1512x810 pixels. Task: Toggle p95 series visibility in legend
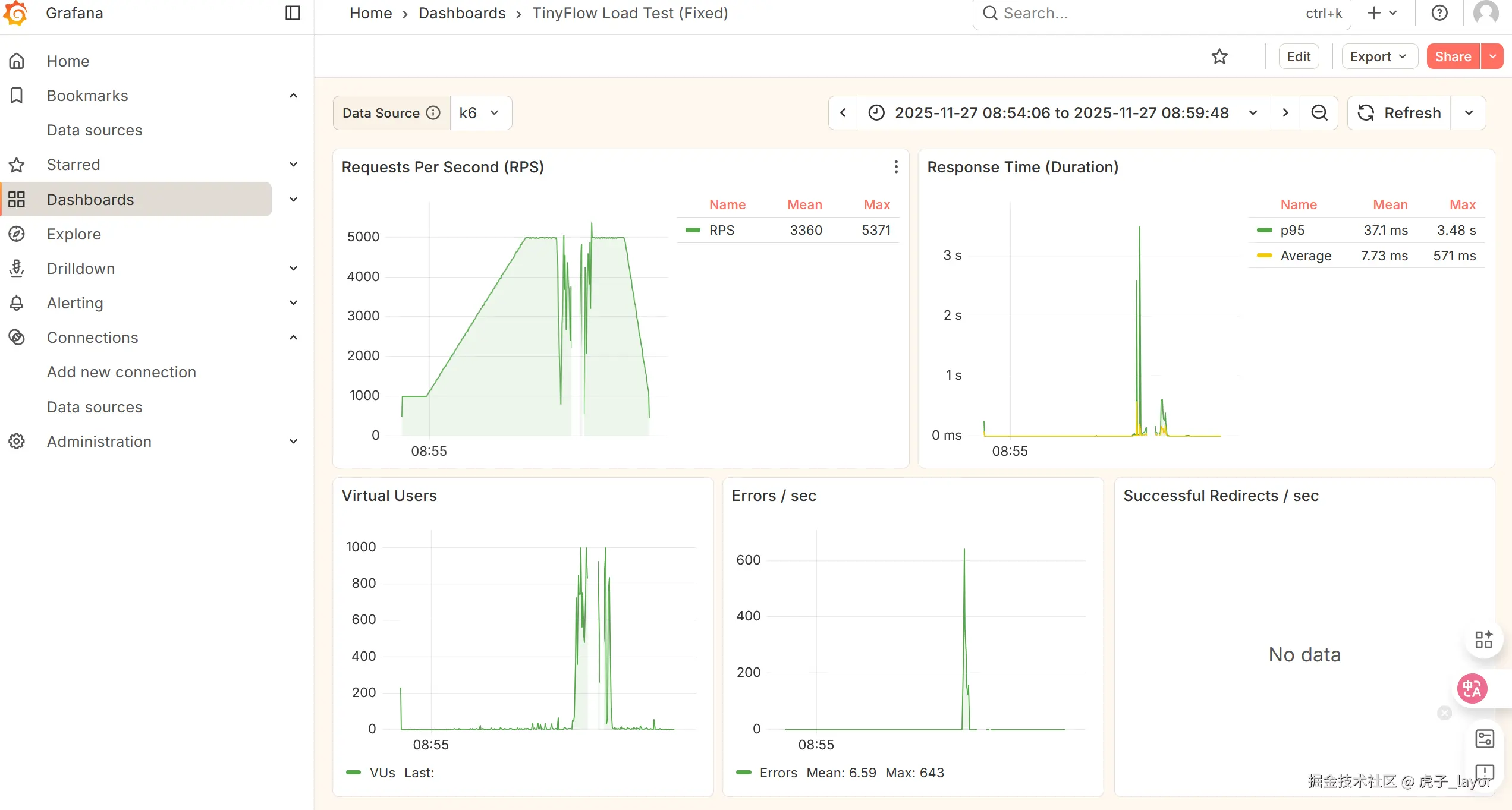pyautogui.click(x=1292, y=231)
